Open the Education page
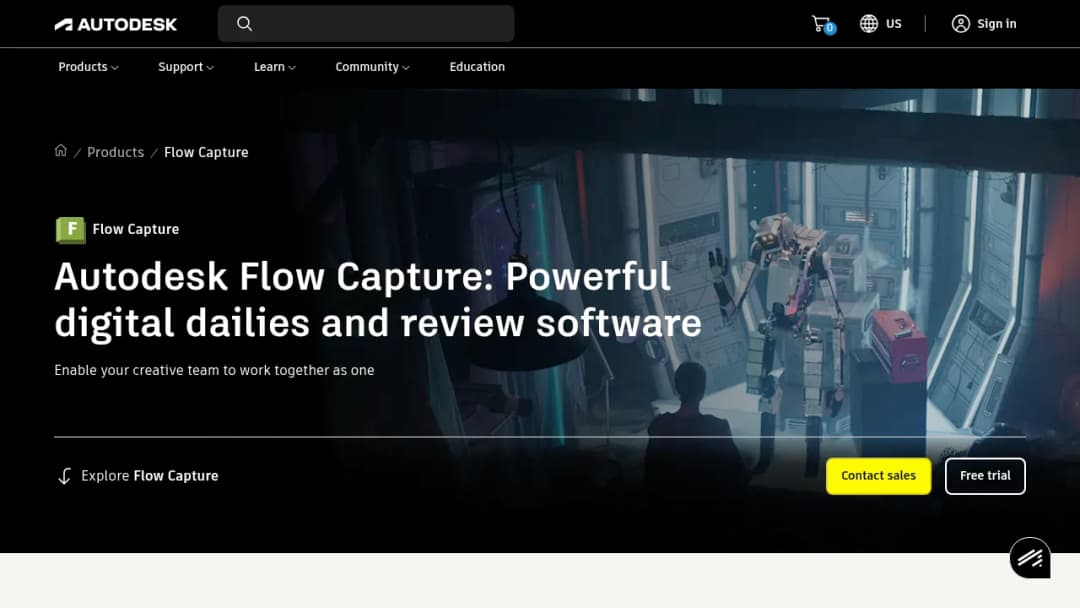Image resolution: width=1080 pixels, height=608 pixels. (x=477, y=67)
